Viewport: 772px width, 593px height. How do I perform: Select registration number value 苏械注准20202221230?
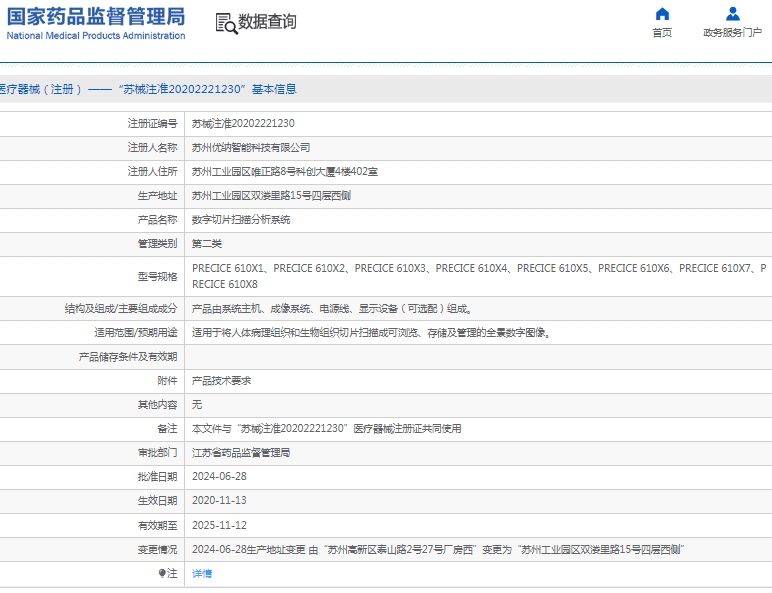point(243,124)
